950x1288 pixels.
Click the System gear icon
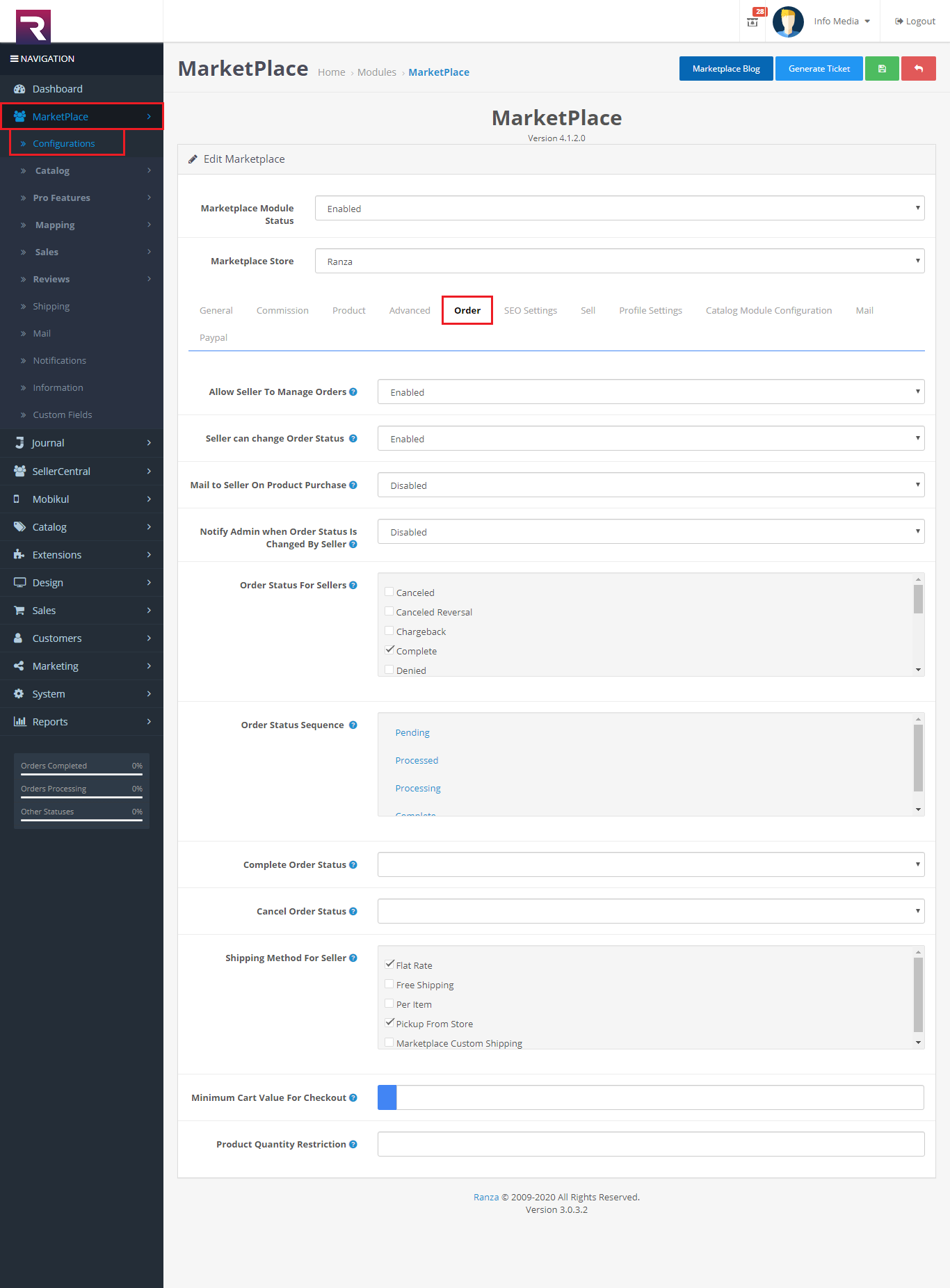[19, 693]
